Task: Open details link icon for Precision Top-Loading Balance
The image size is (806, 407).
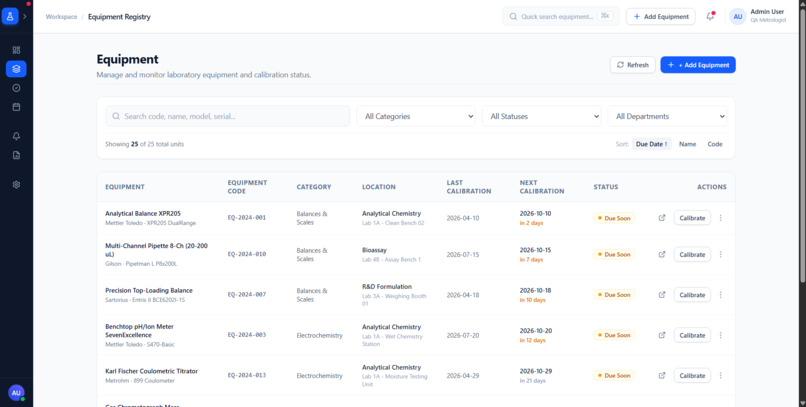Action: pyautogui.click(x=662, y=295)
